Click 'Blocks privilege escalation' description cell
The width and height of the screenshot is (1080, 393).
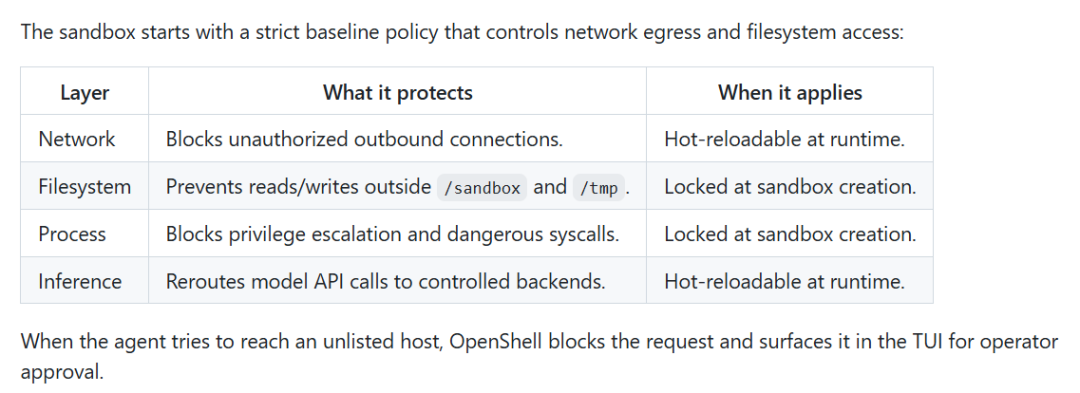pyautogui.click(x=397, y=234)
